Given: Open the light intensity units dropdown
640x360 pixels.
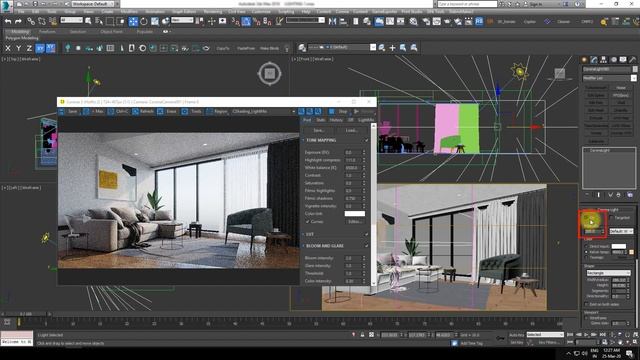Looking at the screenshot, I should (621, 231).
